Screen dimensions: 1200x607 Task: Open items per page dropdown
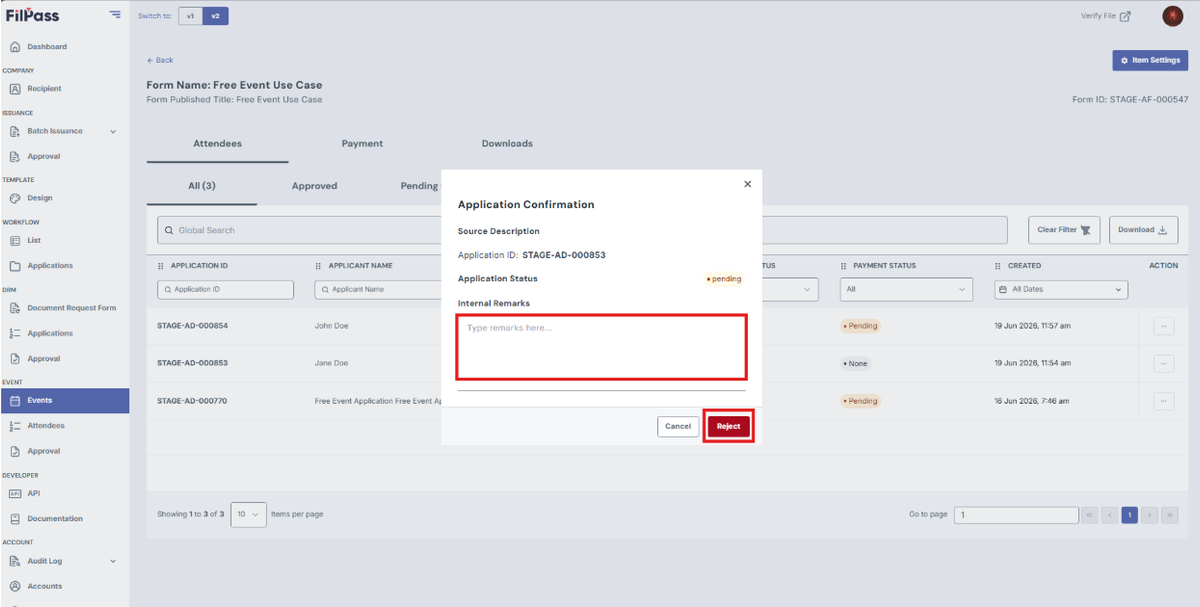coord(248,514)
